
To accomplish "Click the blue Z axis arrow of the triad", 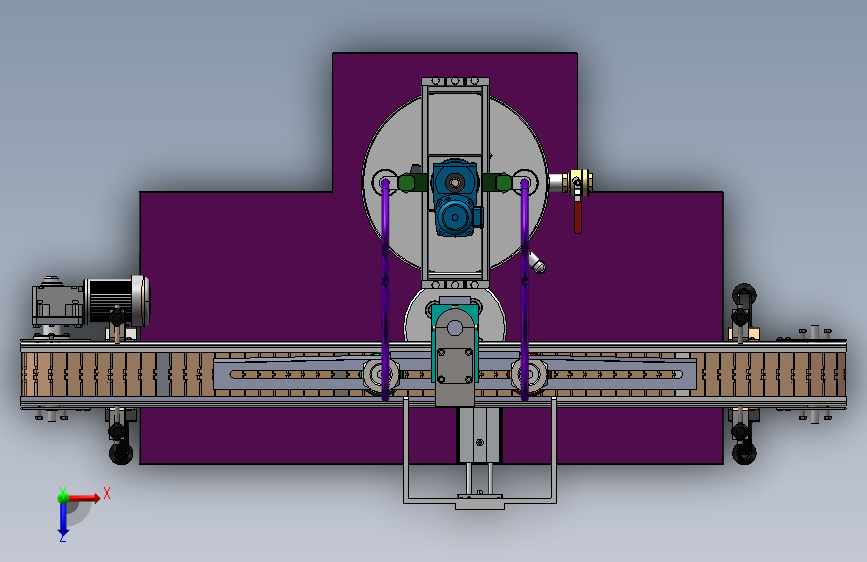I will pyautogui.click(x=63, y=520).
